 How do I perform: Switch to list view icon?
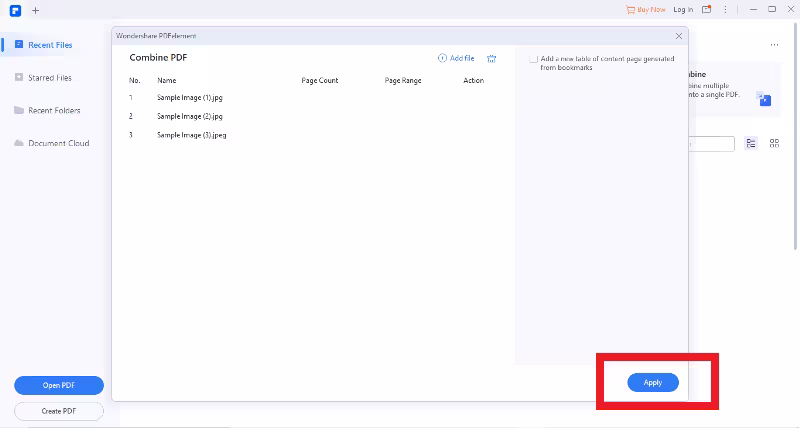click(751, 143)
